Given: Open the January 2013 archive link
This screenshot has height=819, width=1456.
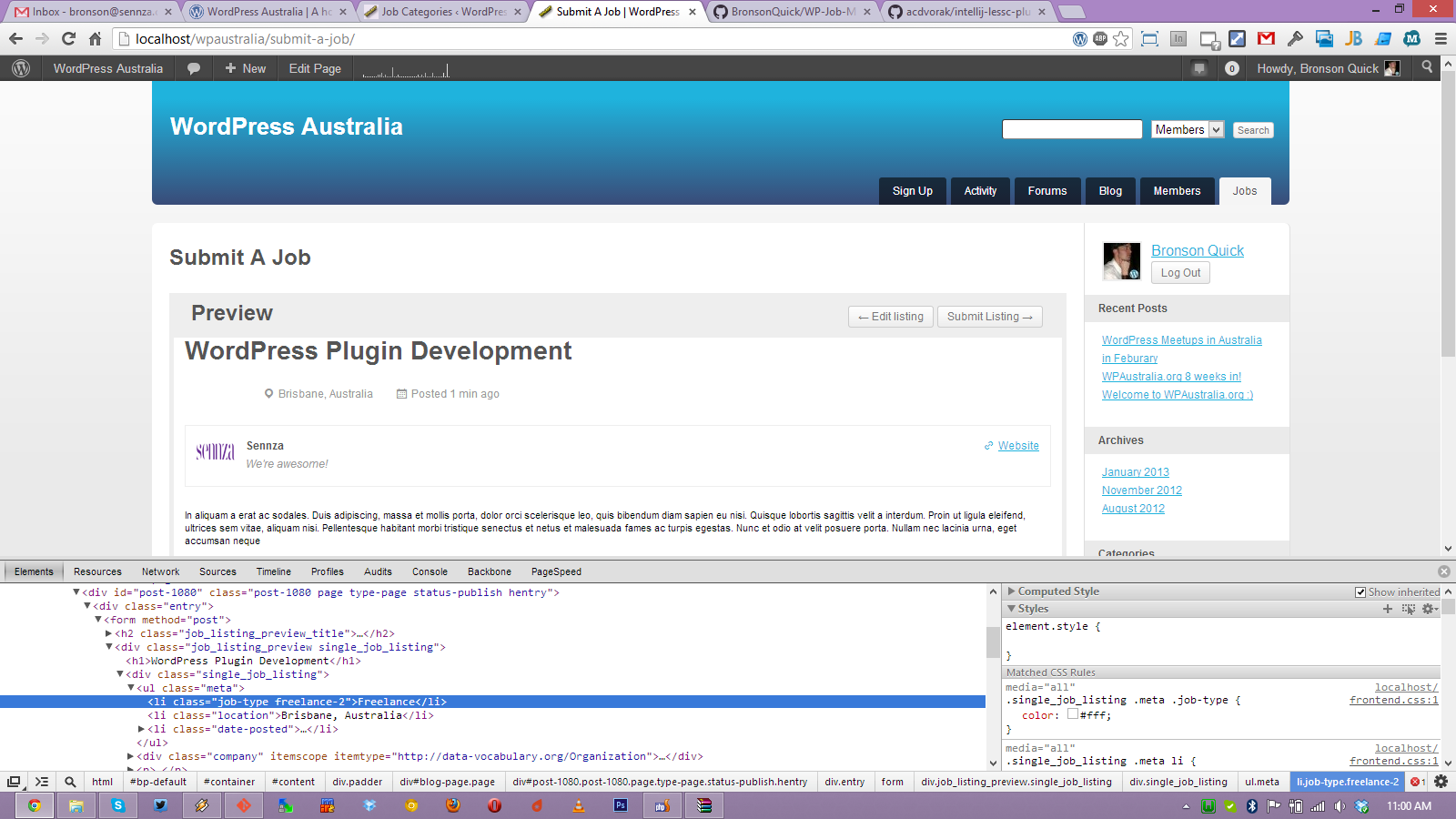Looking at the screenshot, I should pos(1136,472).
